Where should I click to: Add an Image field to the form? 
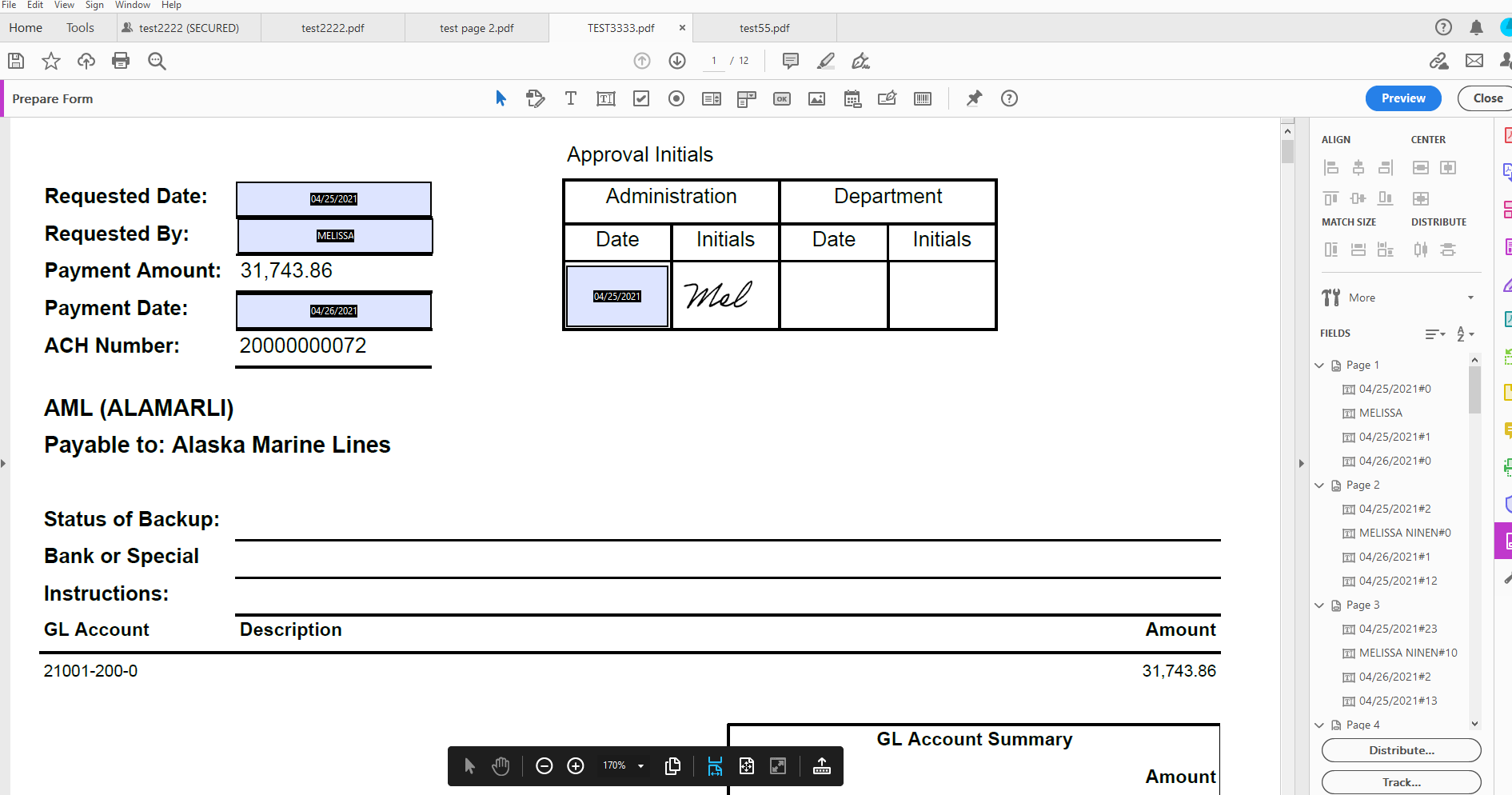click(x=816, y=98)
